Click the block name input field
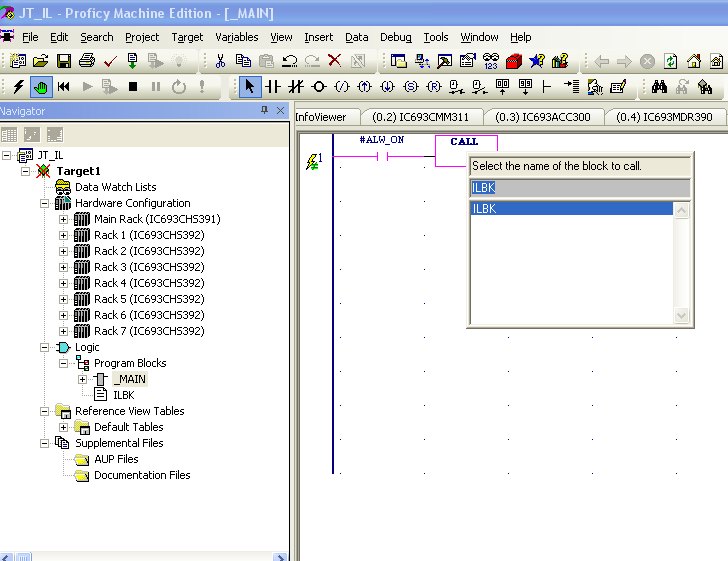Screen dimensions: 728x561 click(x=580, y=188)
